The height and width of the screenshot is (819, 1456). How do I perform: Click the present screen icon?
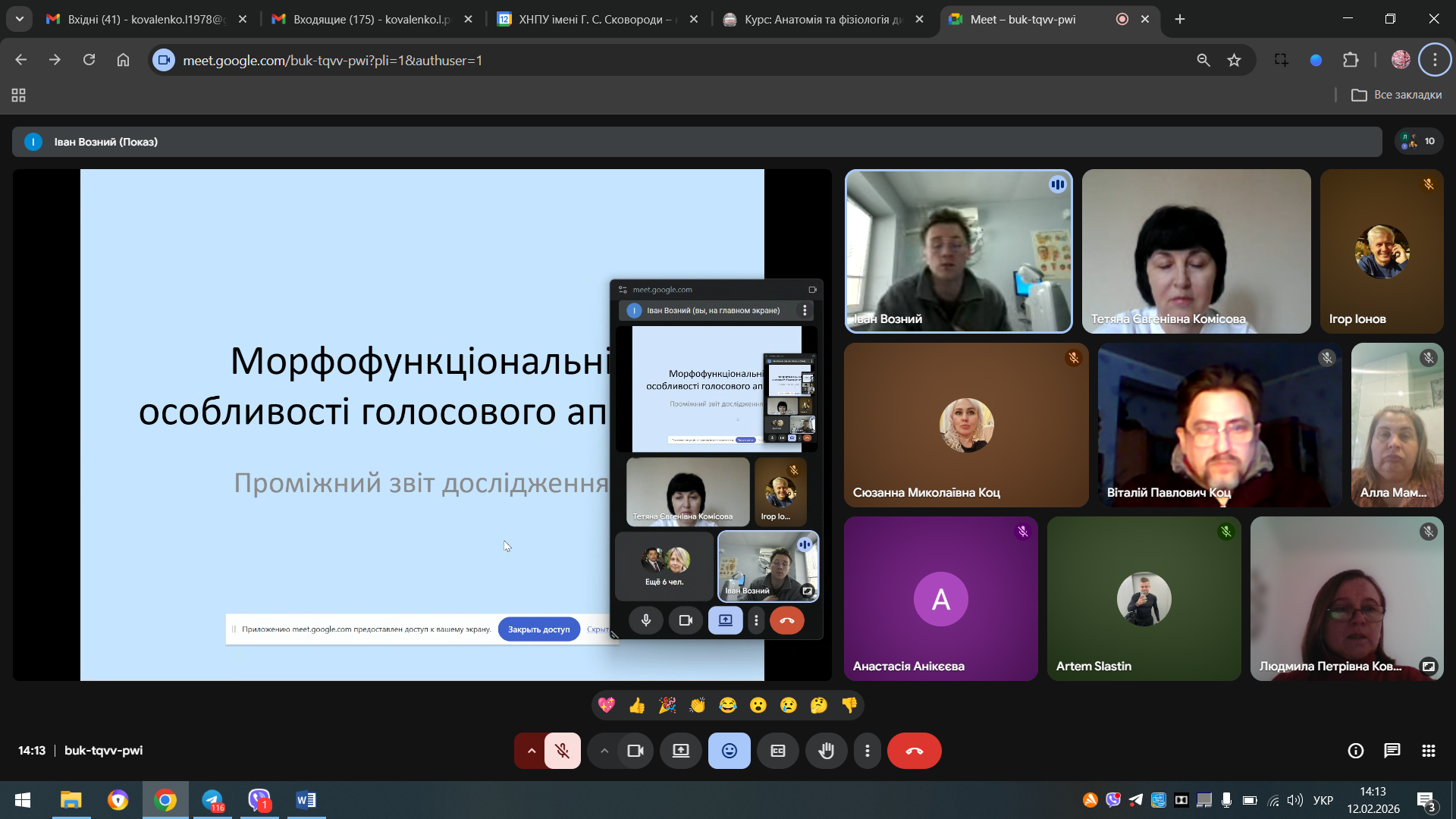coord(680,751)
